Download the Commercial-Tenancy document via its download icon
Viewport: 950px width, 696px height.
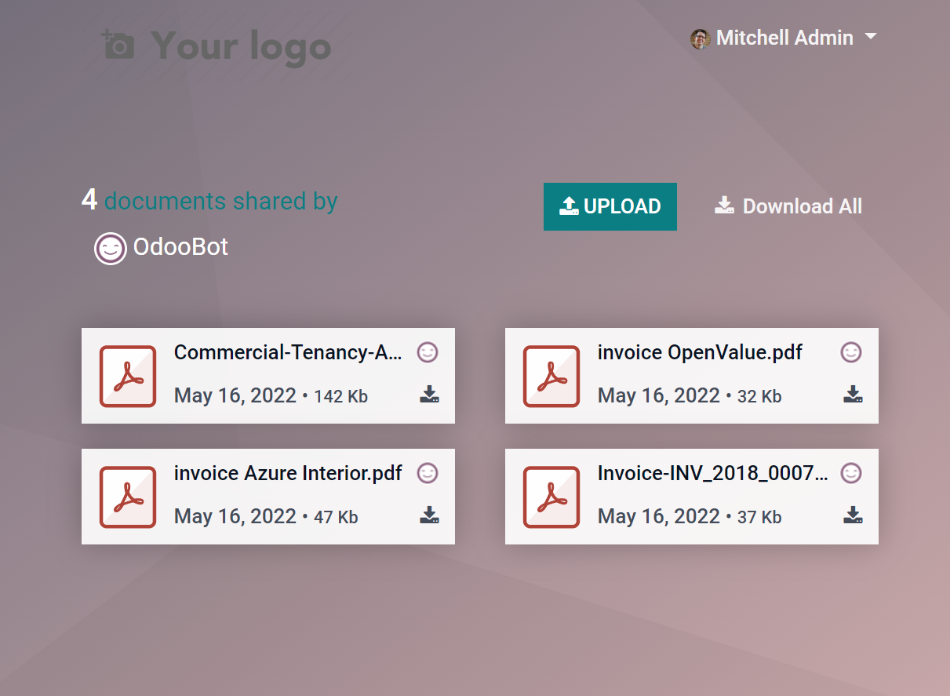tap(429, 395)
